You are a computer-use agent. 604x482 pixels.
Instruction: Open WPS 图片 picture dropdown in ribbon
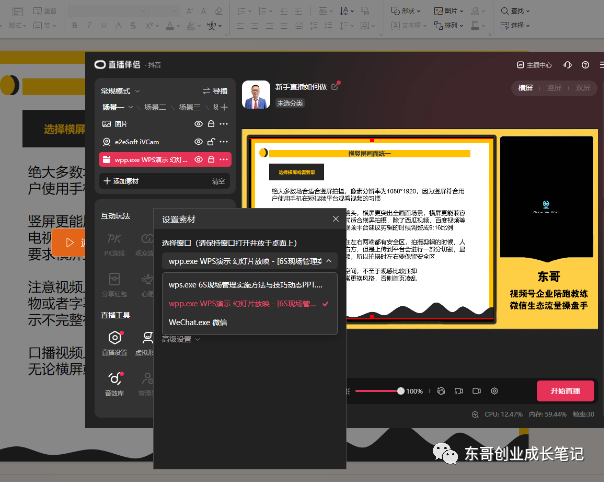pyautogui.click(x=449, y=11)
